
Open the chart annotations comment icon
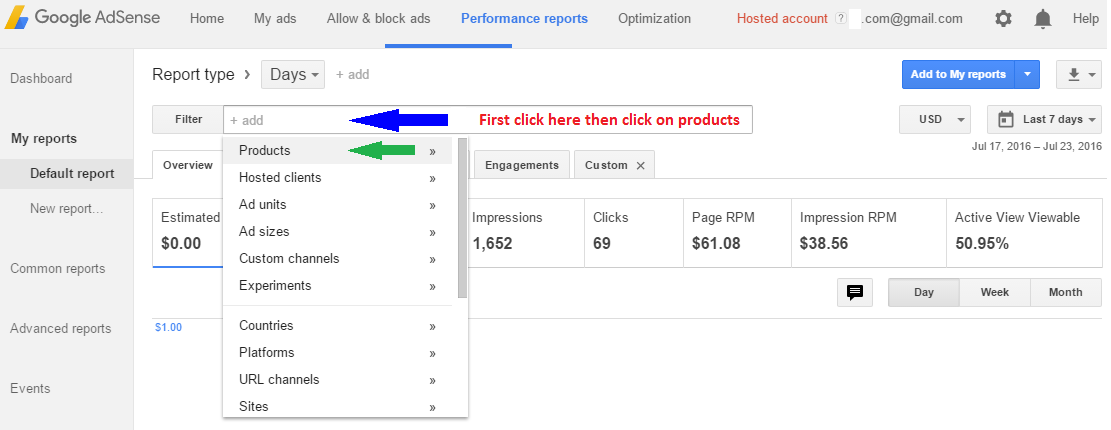[855, 292]
